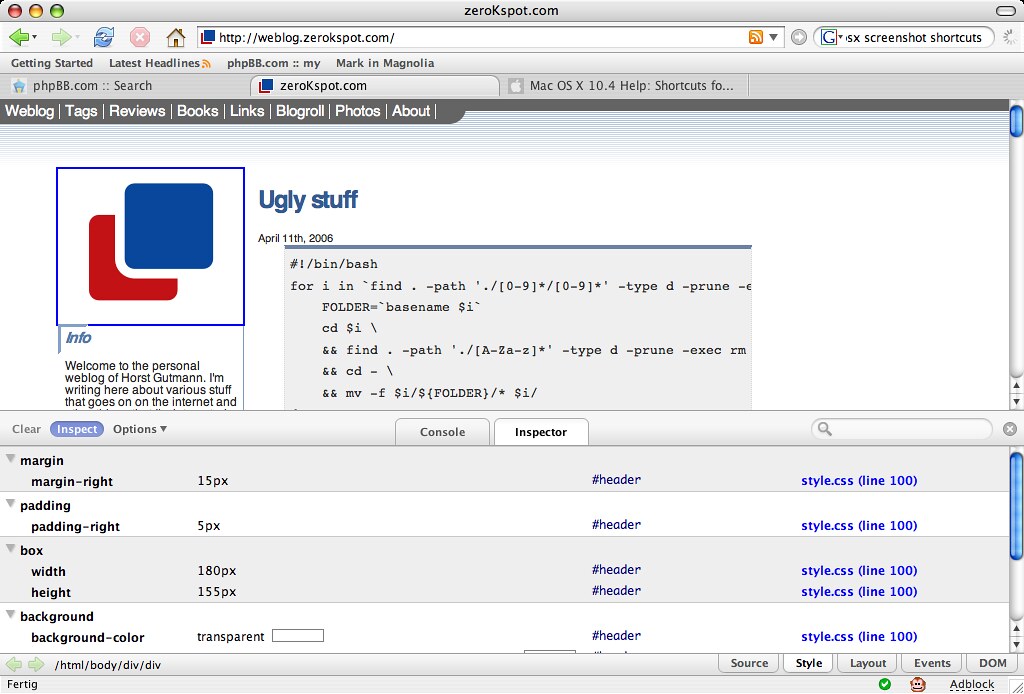Collapse the box properties section
The image size is (1024, 694).
tap(9, 548)
